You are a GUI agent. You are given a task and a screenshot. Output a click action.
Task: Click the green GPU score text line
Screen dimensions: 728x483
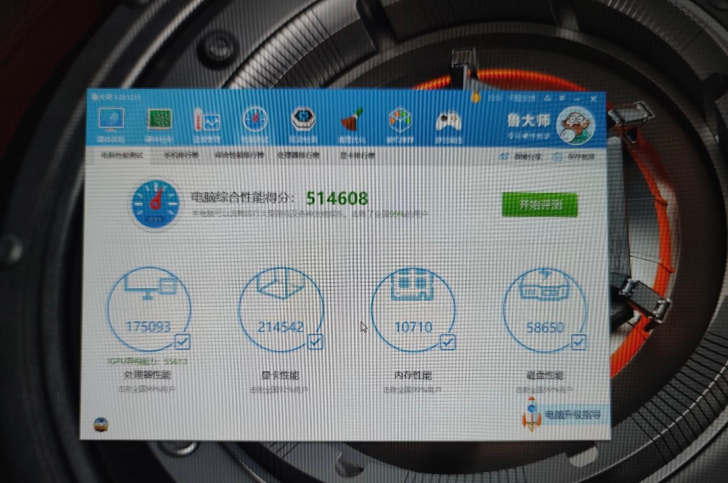point(147,361)
